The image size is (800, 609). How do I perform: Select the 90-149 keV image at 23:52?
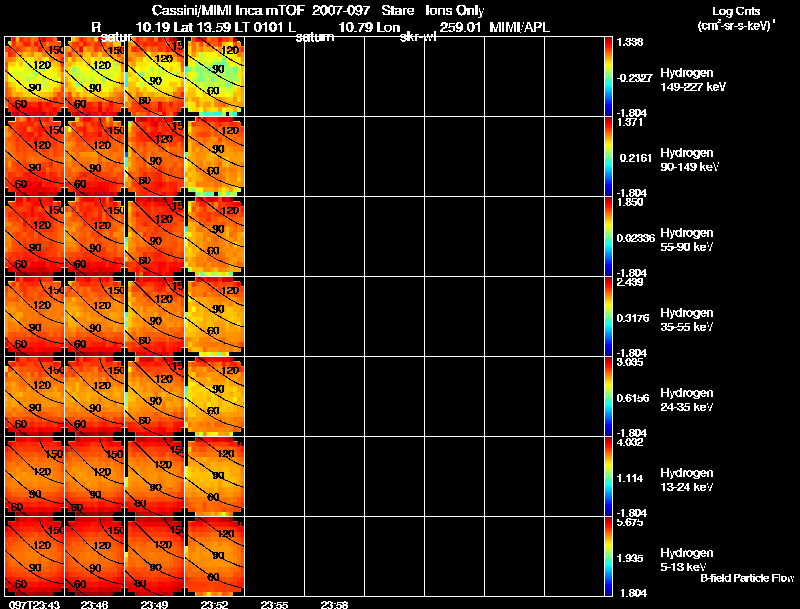pos(214,157)
